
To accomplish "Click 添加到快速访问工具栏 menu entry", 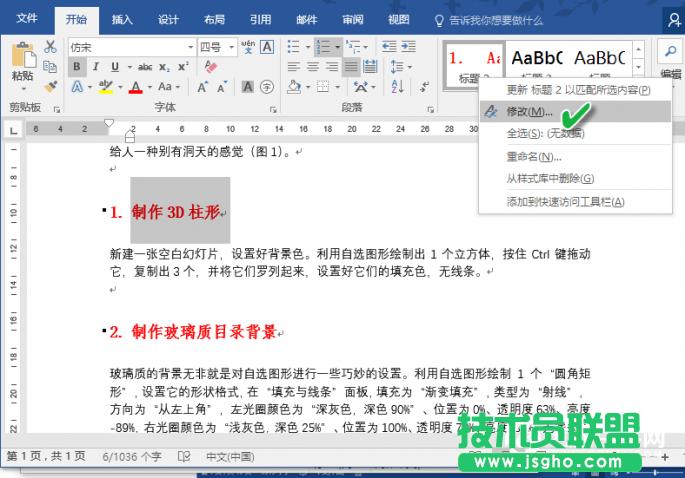I will [565, 201].
